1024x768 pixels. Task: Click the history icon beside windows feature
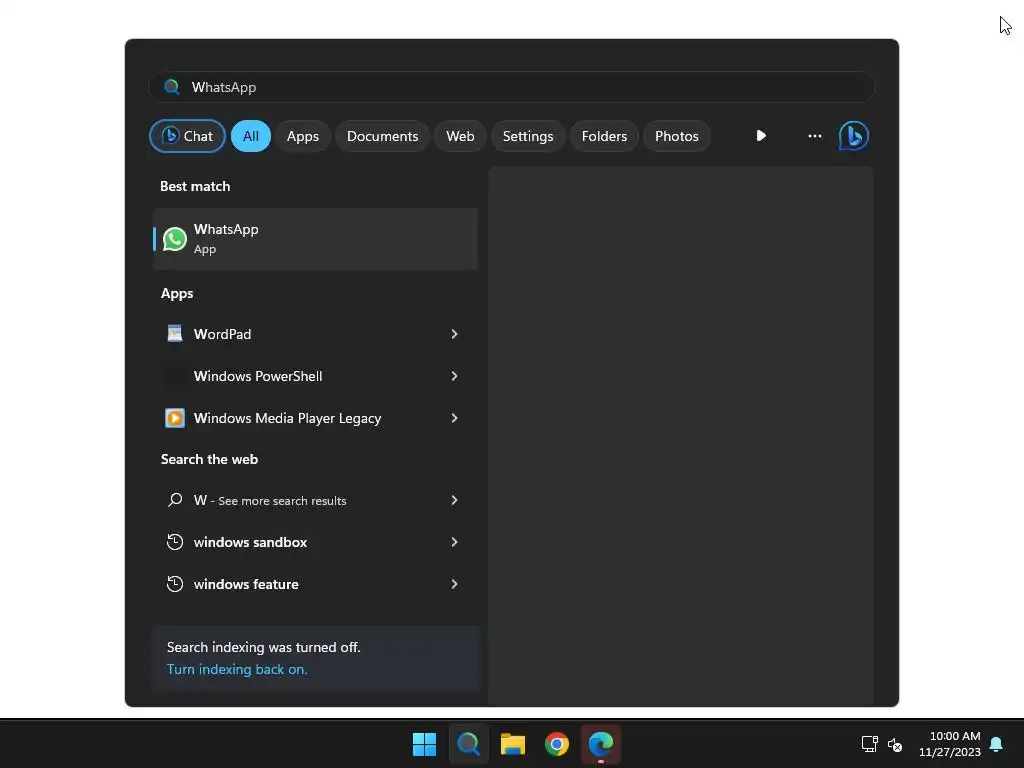[174, 584]
